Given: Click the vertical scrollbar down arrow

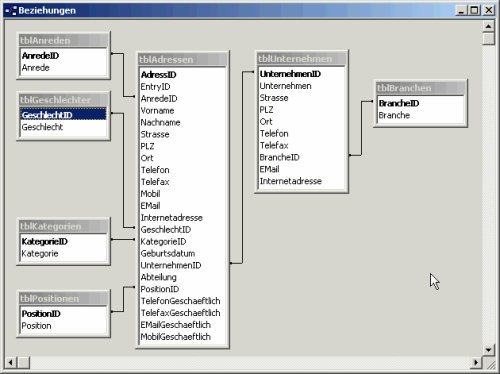Looking at the screenshot, I should (x=488, y=350).
